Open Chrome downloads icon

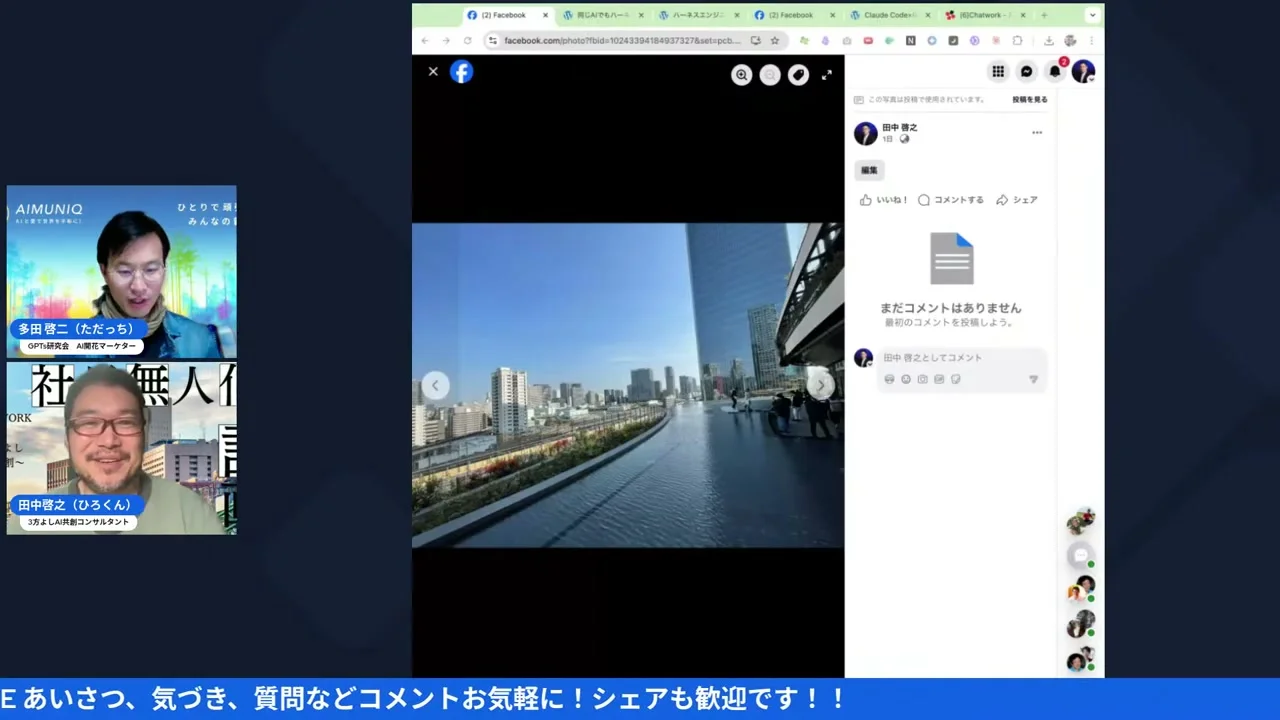coord(1048,41)
